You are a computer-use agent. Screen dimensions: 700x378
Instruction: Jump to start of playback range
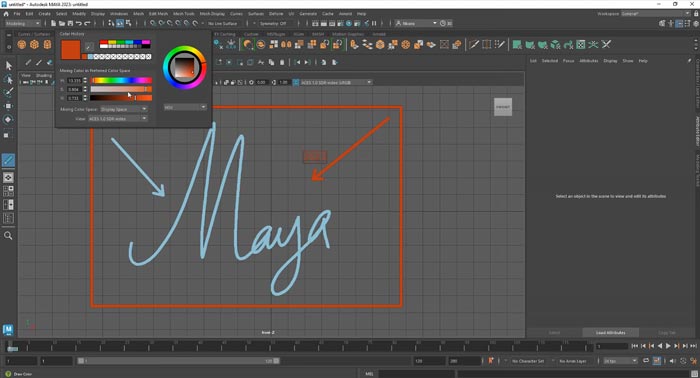634,346
